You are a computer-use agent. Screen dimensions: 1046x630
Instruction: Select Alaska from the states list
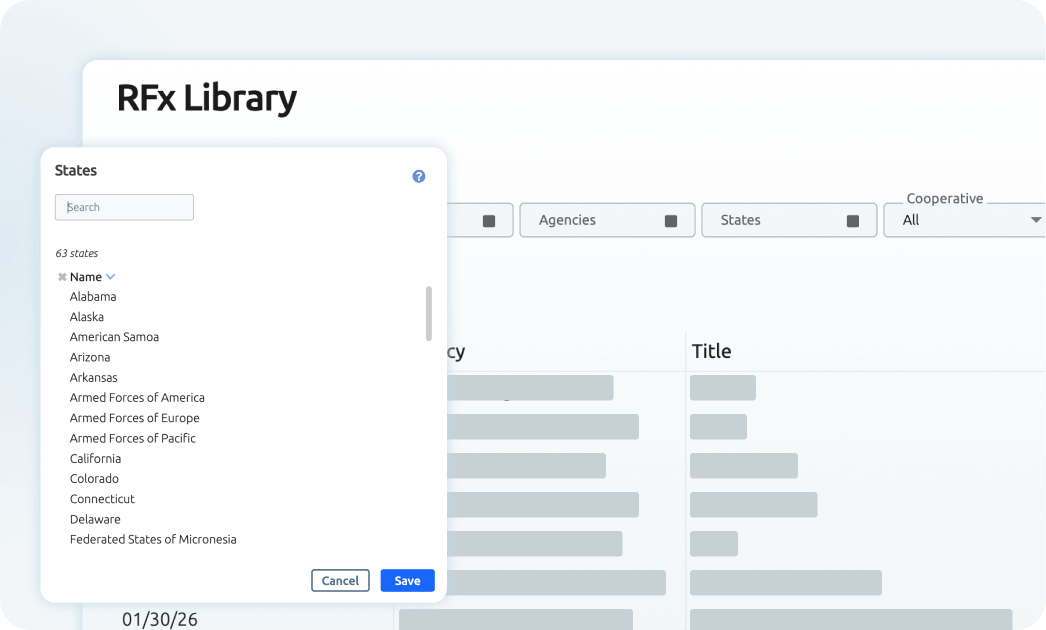[87, 317]
